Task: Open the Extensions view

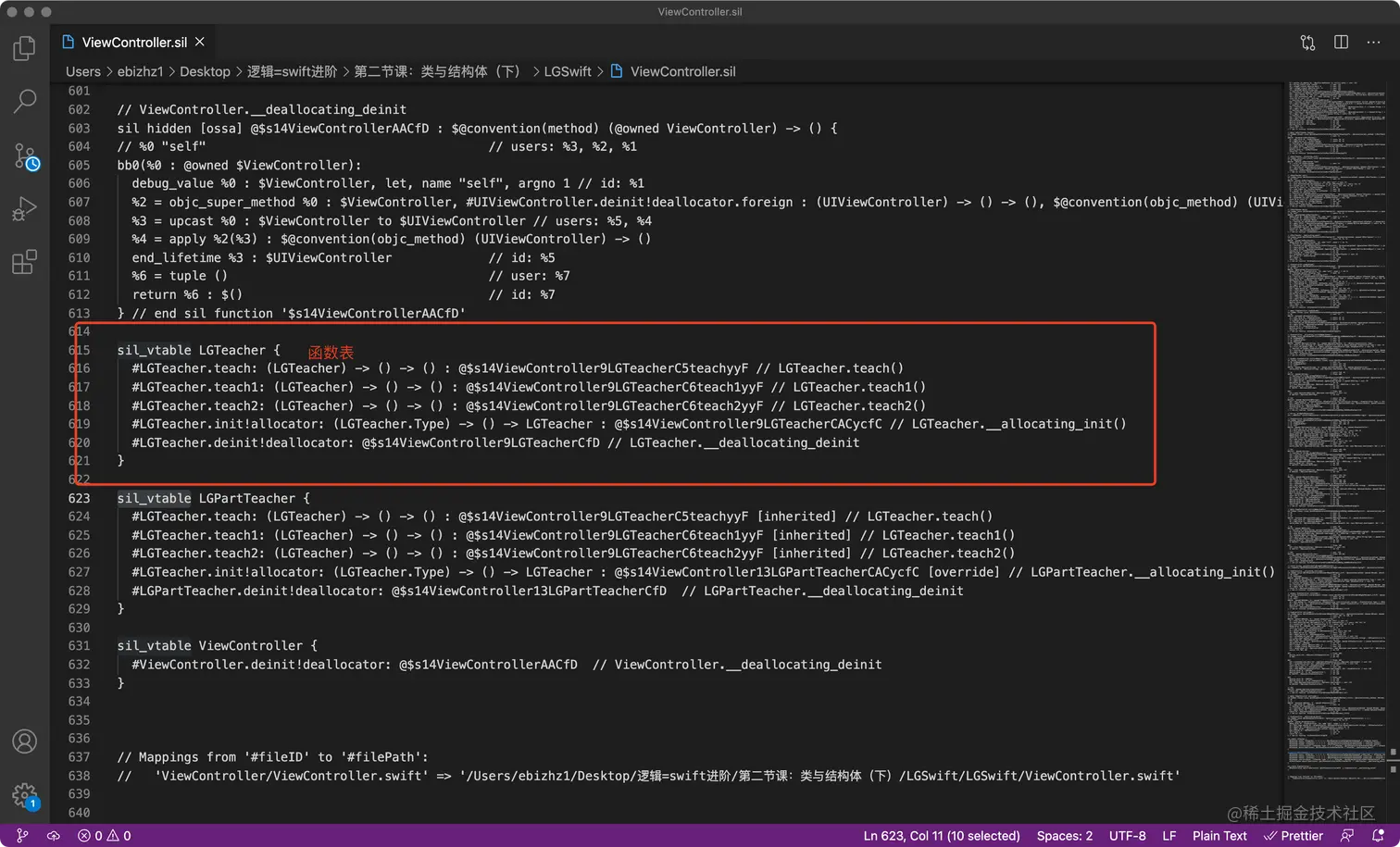Action: point(25,263)
